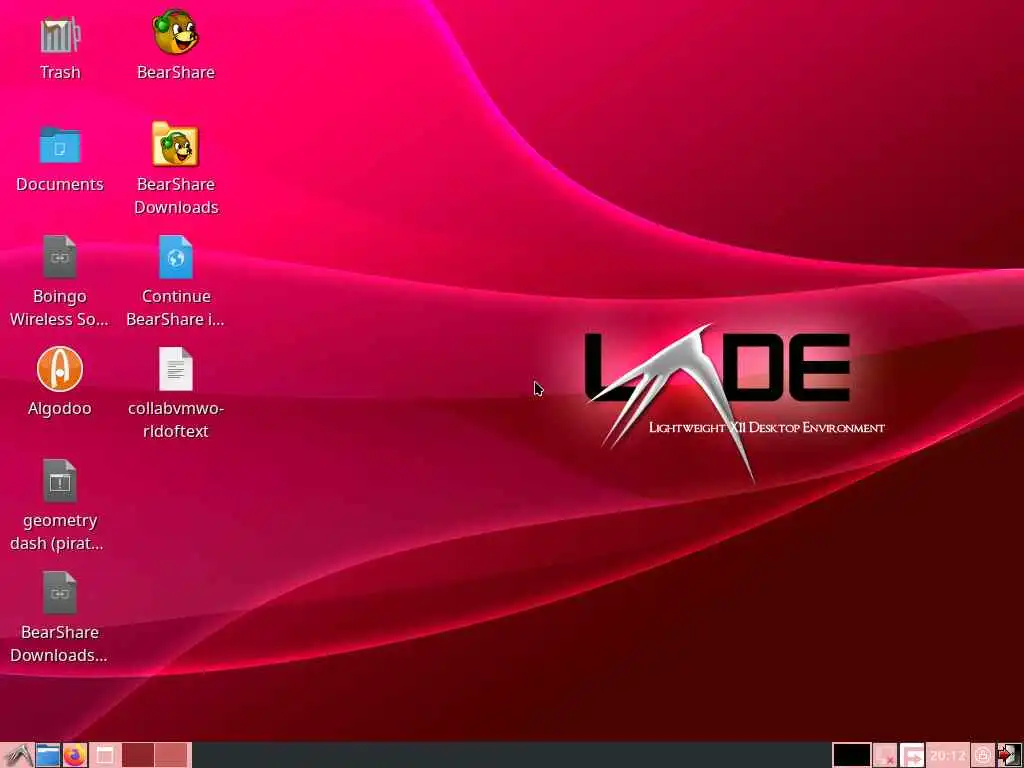This screenshot has width=1024, height=768.
Task: Launch Firefox from the taskbar
Action: [x=74, y=756]
